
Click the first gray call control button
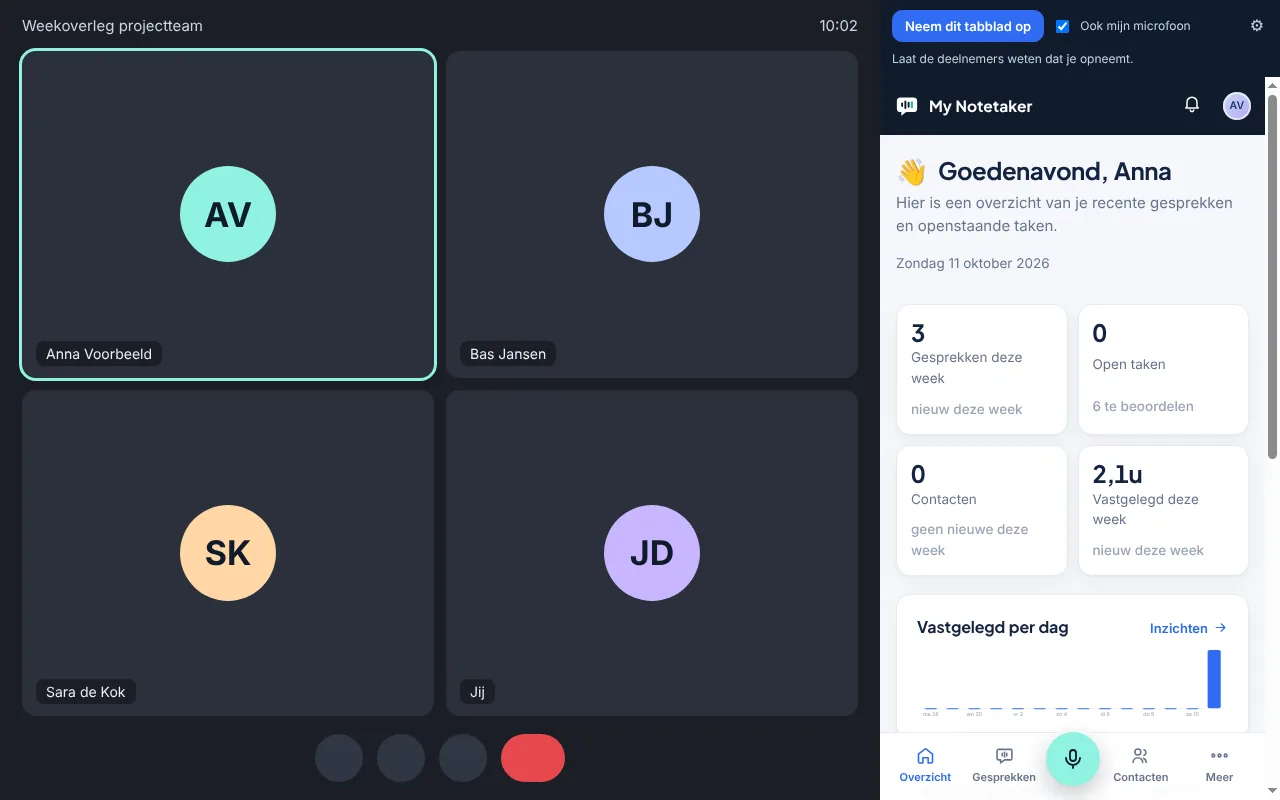(x=339, y=758)
